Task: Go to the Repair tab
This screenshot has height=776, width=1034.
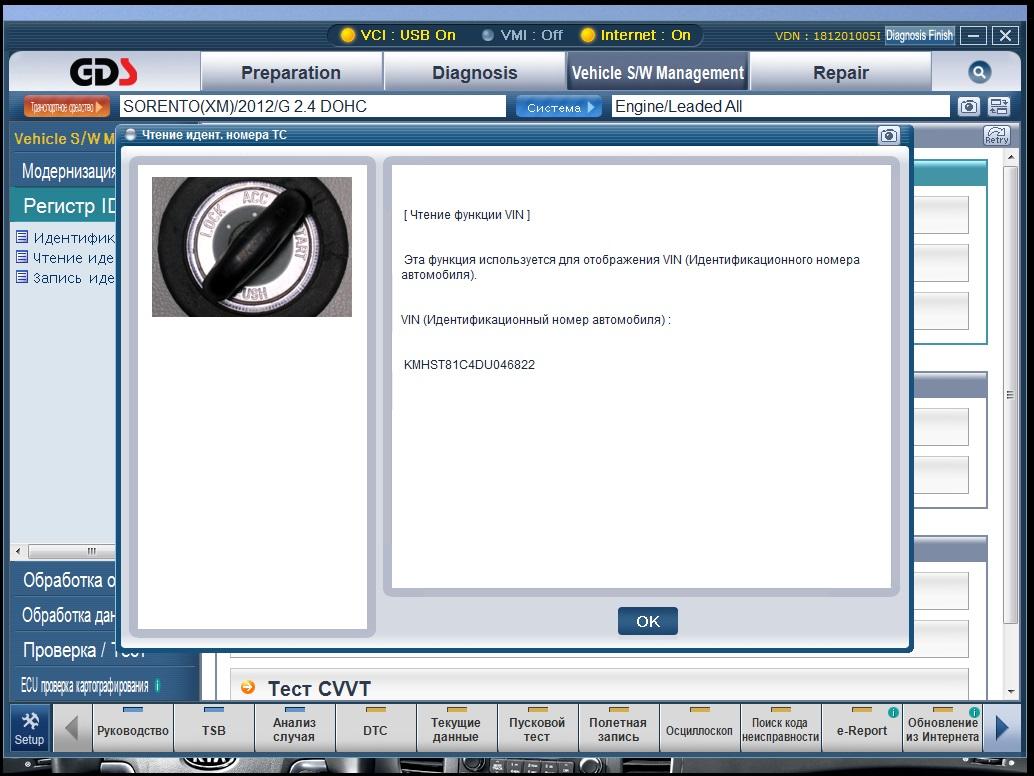Action: click(x=840, y=73)
